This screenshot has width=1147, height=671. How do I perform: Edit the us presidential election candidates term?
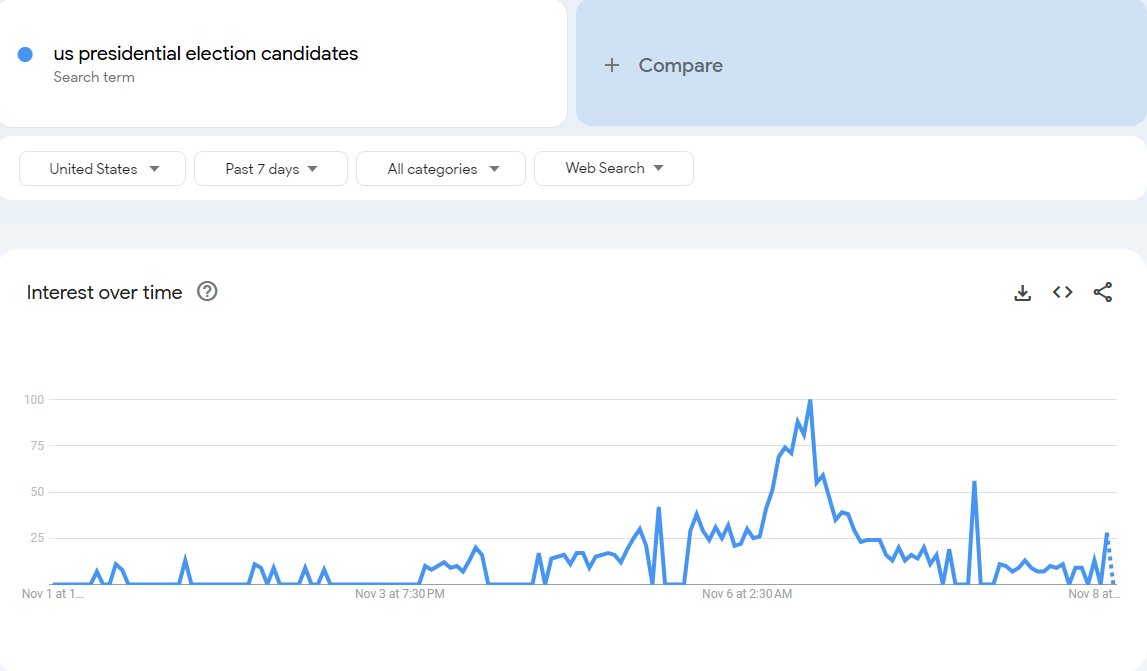pyautogui.click(x=206, y=53)
